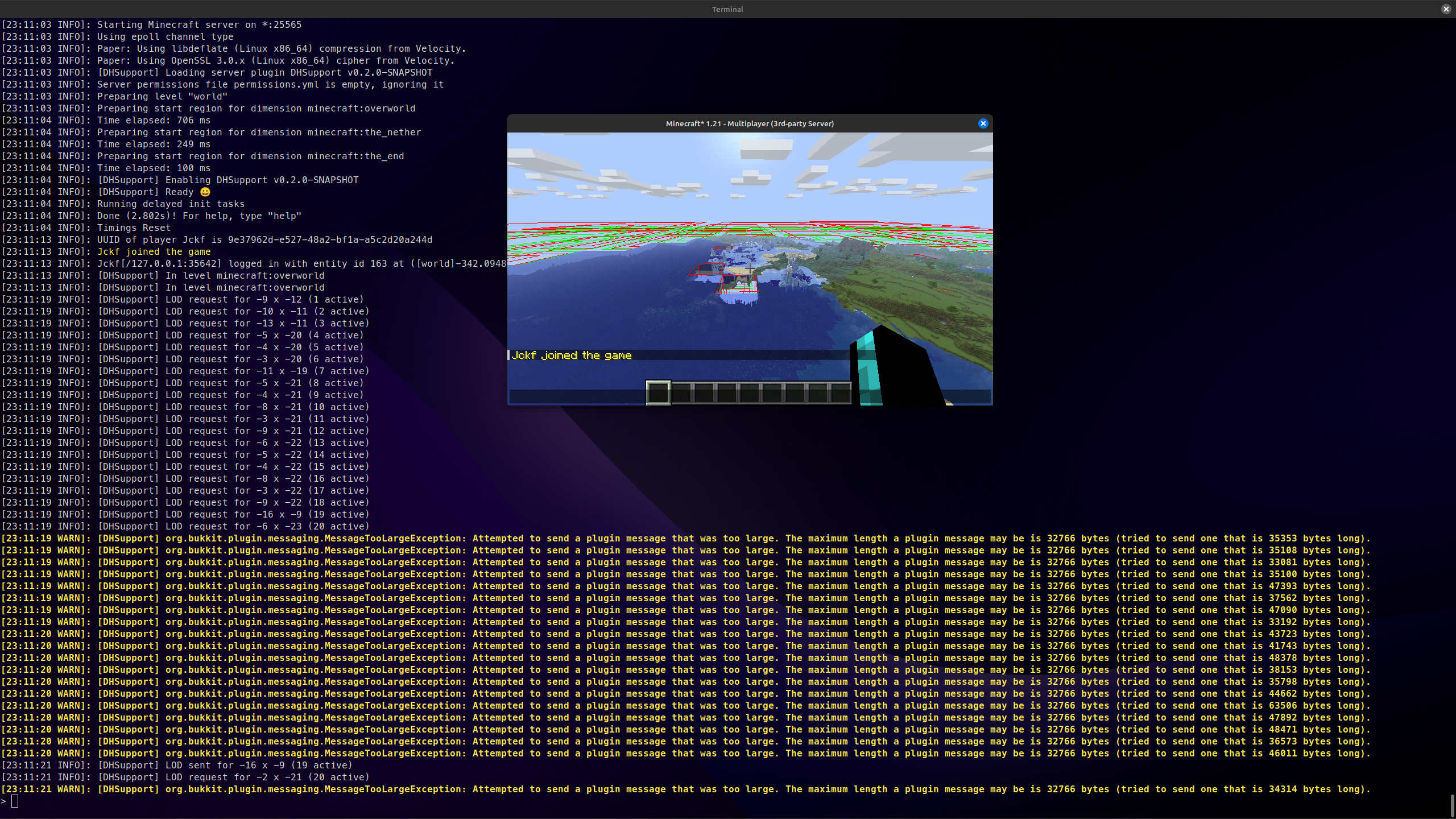The height and width of the screenshot is (819, 1456).
Task: Click 'Preparing level "world"' log line
Action: click(114, 96)
